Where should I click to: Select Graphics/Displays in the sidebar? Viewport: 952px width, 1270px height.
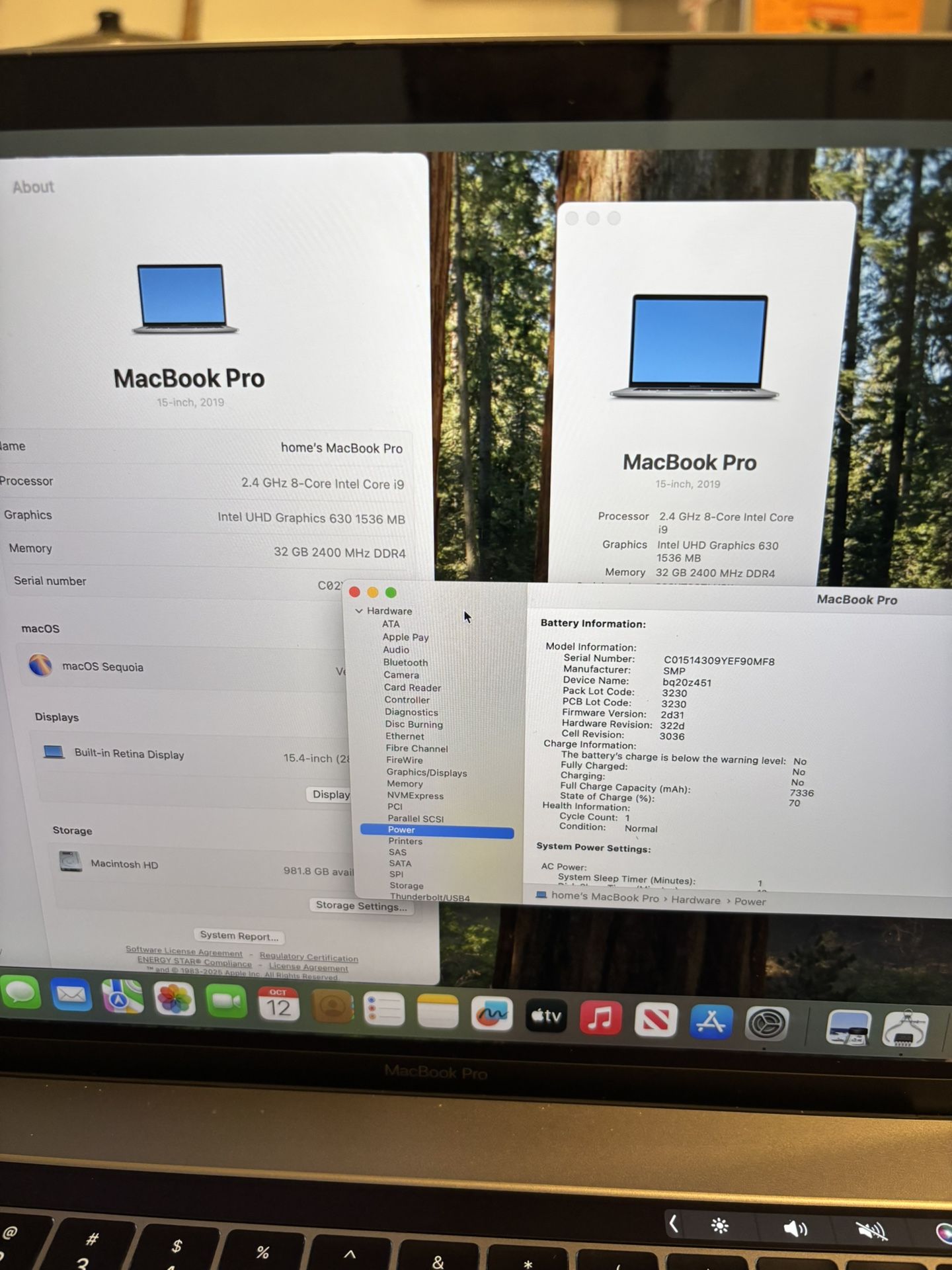pos(426,772)
